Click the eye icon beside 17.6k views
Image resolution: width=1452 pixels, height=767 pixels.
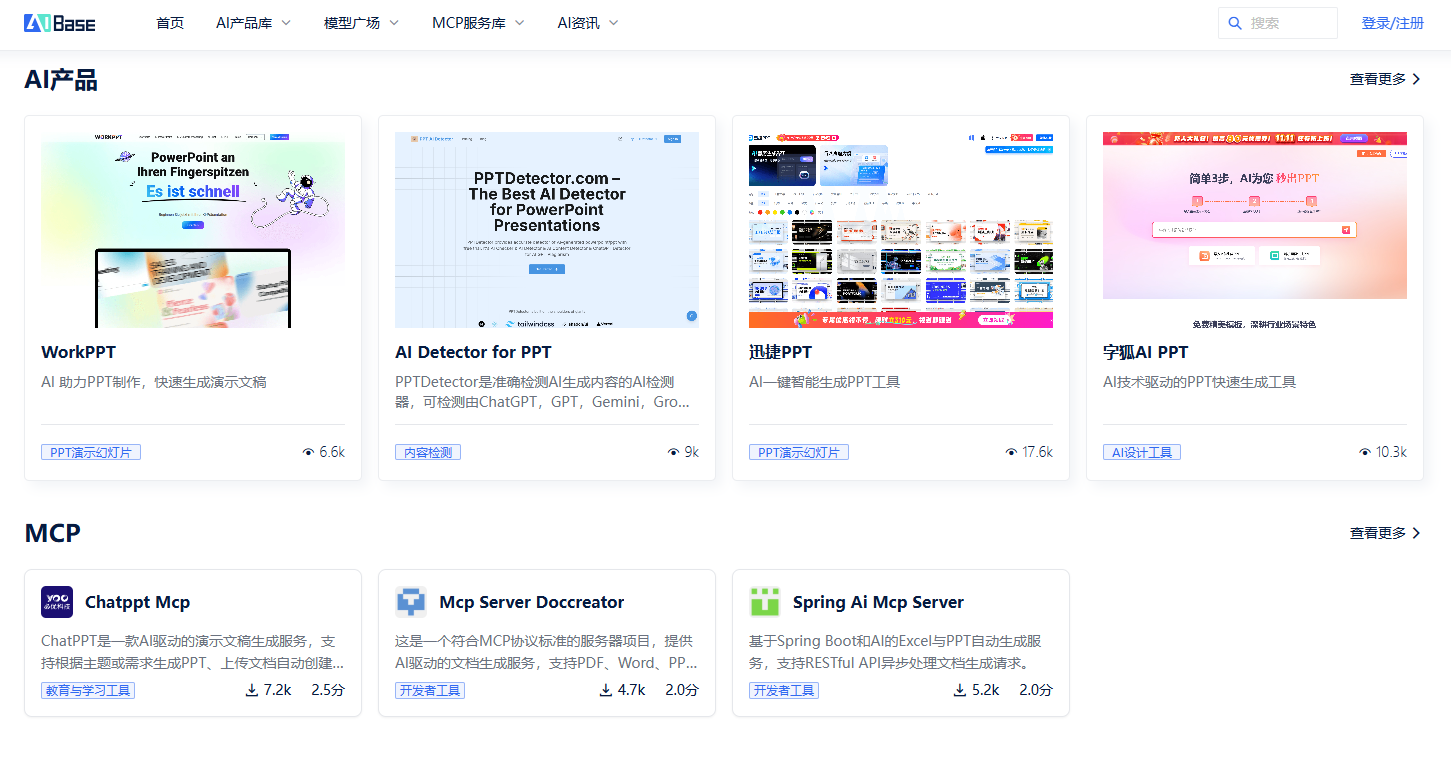coord(1011,452)
